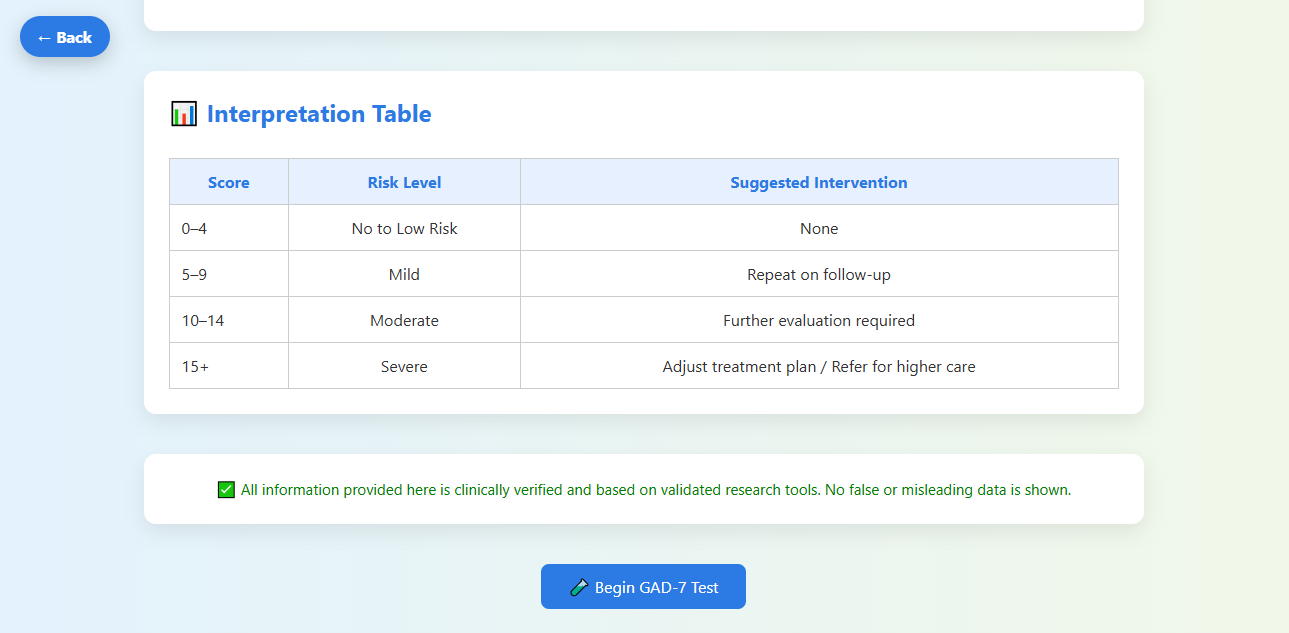
Task: Click the Repeat on follow-up cell
Action: click(x=818, y=274)
